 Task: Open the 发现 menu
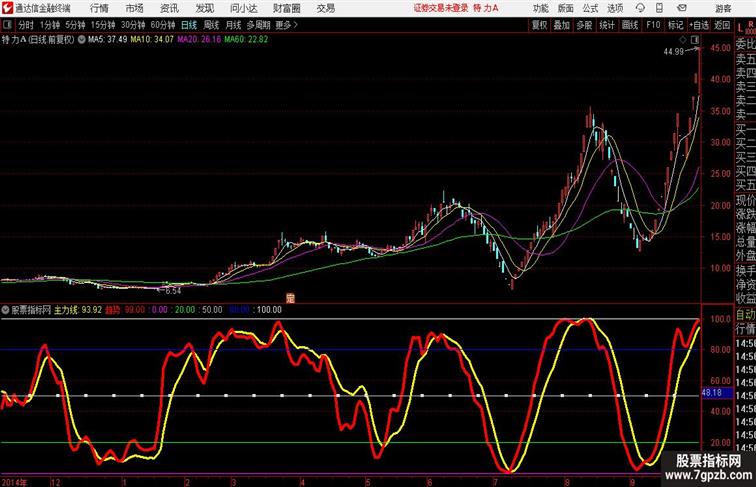(204, 8)
